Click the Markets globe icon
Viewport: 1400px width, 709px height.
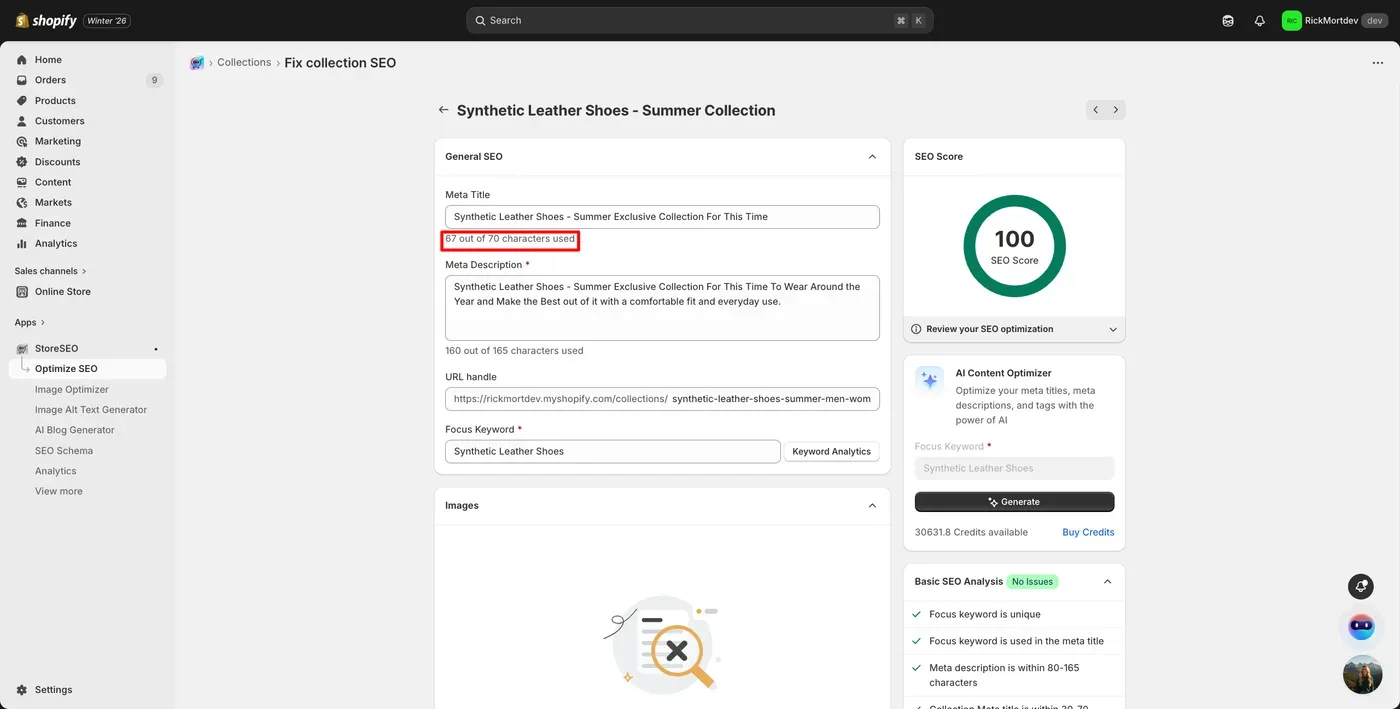pos(22,203)
